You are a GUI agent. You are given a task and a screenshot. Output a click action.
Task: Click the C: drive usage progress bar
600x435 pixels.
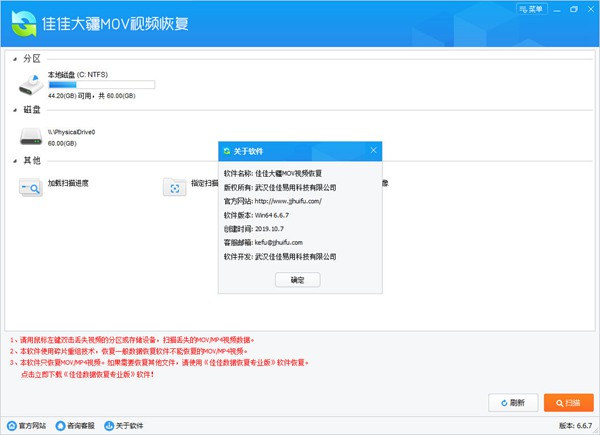(101, 85)
